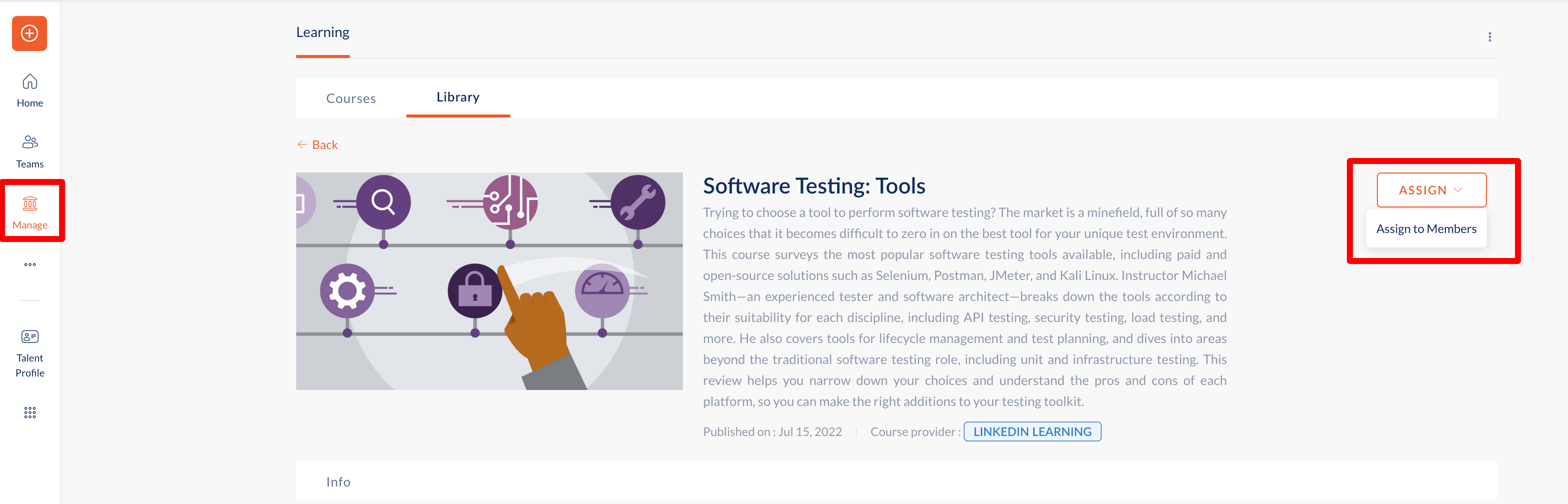Click the Software Testing: Tools title
The image size is (1568, 504).
(x=814, y=186)
